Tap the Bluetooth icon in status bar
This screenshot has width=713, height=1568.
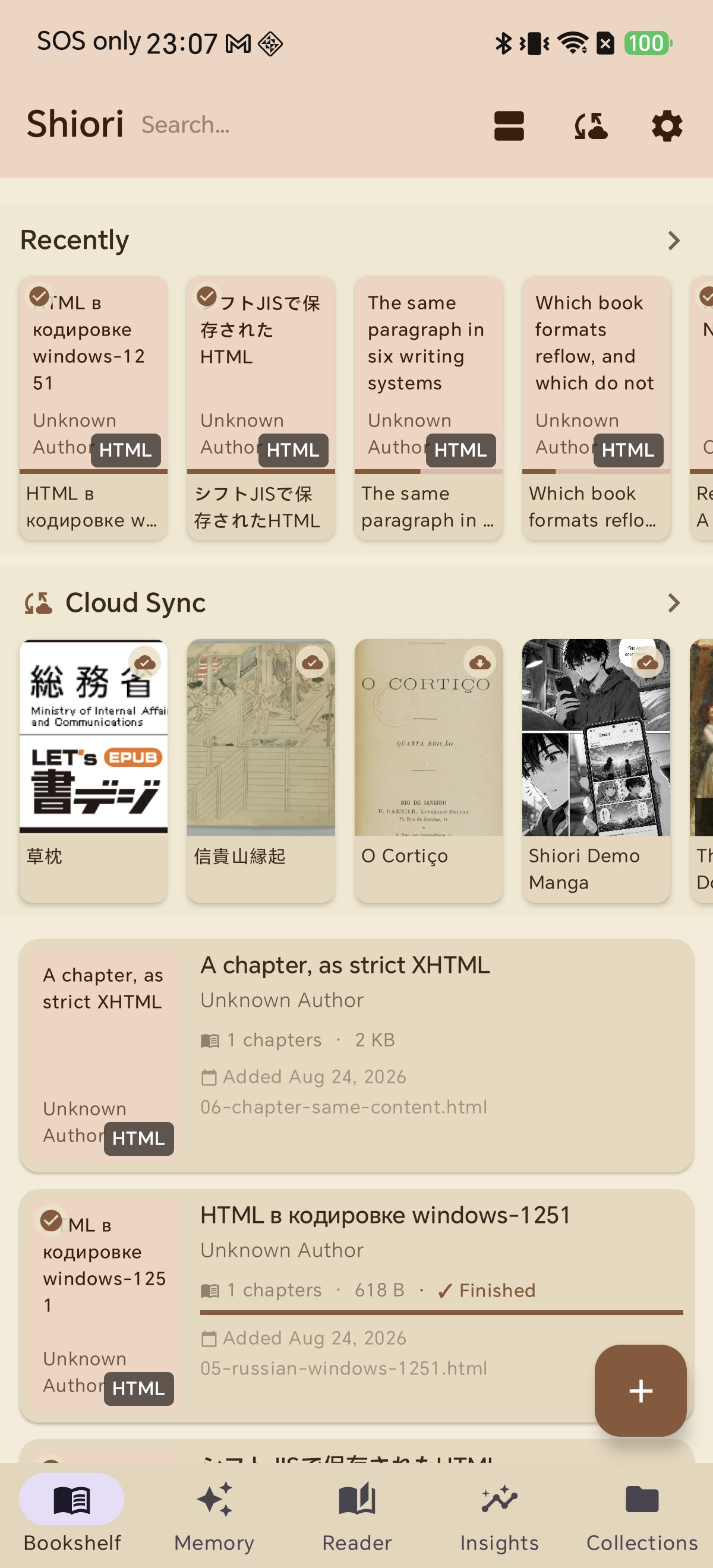(502, 43)
